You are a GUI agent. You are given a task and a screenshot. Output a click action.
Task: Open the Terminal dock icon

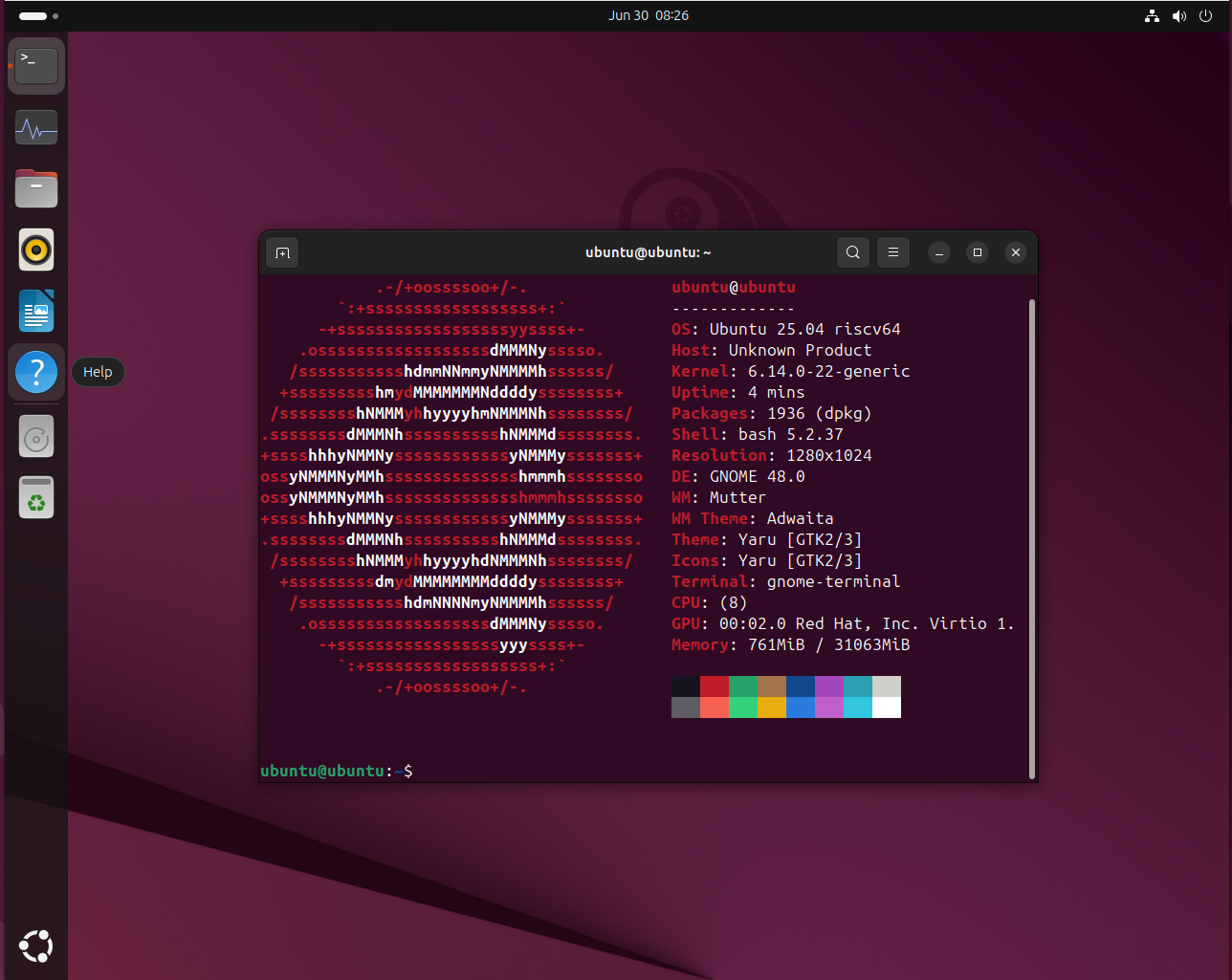click(36, 66)
